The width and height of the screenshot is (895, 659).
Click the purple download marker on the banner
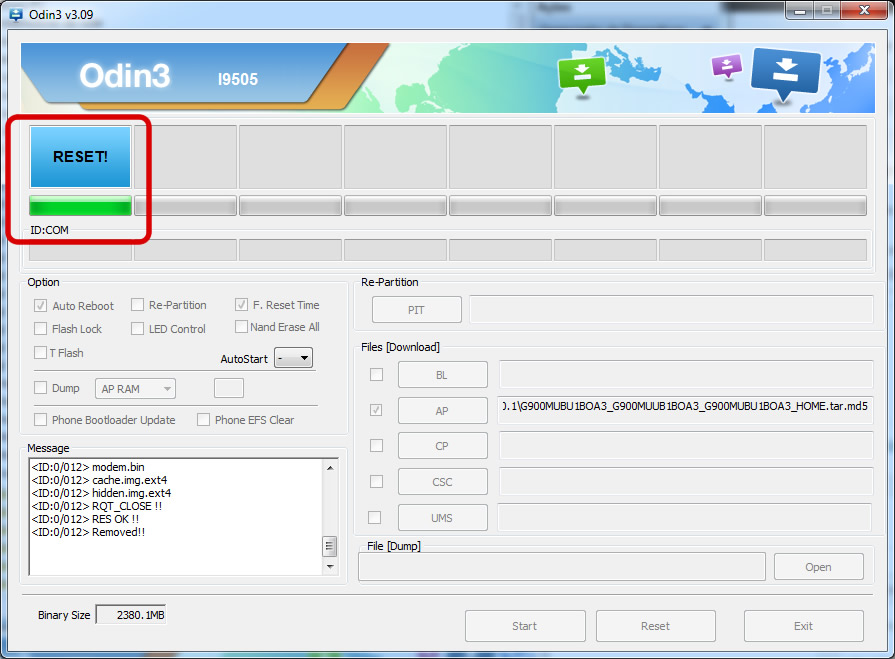[727, 66]
